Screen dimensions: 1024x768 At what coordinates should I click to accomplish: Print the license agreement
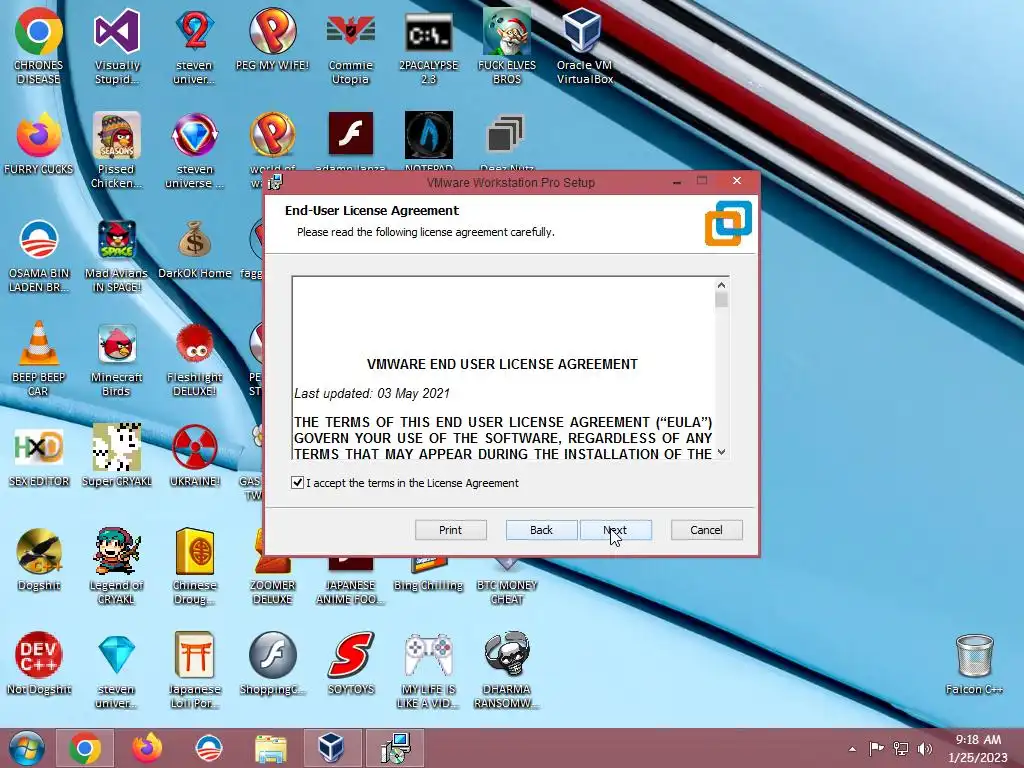coord(451,530)
